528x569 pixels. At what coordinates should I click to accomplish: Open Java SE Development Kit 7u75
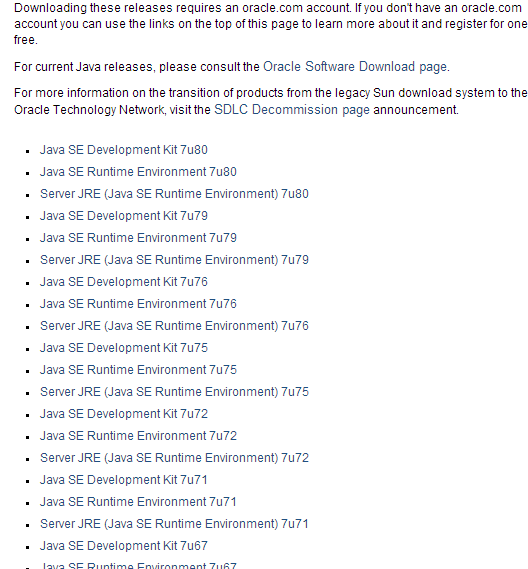(x=124, y=348)
